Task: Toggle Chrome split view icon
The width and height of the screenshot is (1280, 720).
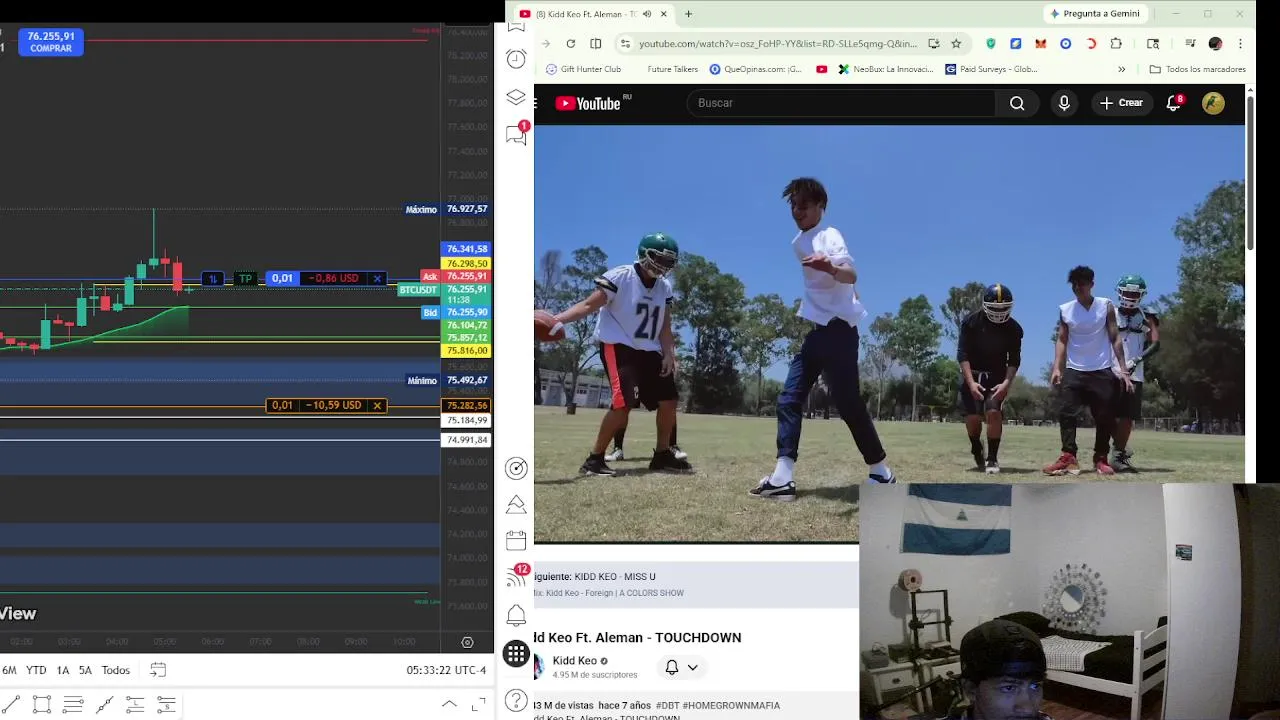Action: click(x=596, y=43)
